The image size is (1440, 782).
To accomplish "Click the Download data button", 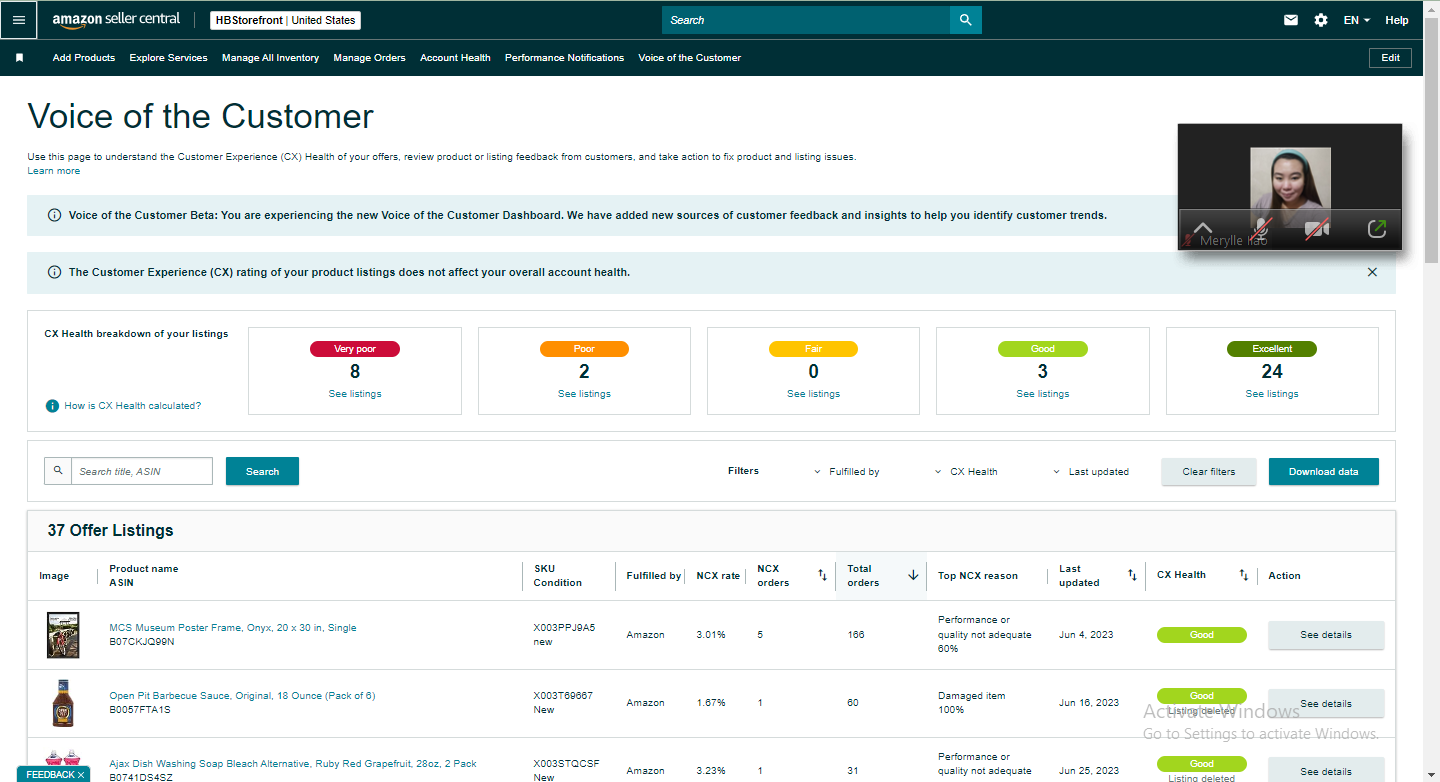I will [1324, 472].
